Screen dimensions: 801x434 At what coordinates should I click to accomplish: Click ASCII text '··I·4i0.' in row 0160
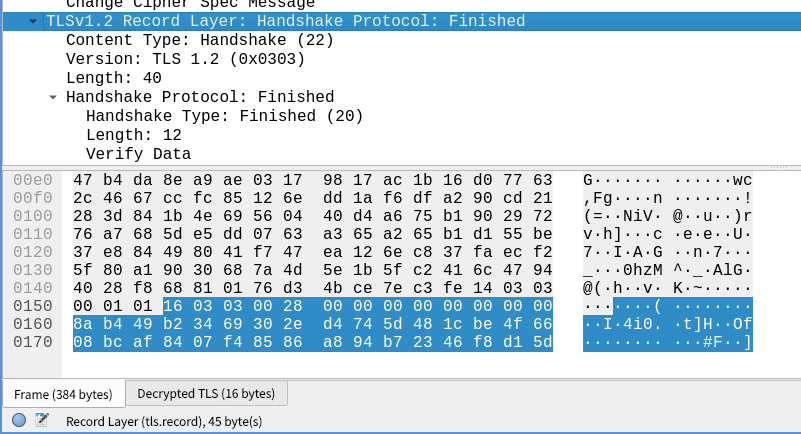pos(623,324)
